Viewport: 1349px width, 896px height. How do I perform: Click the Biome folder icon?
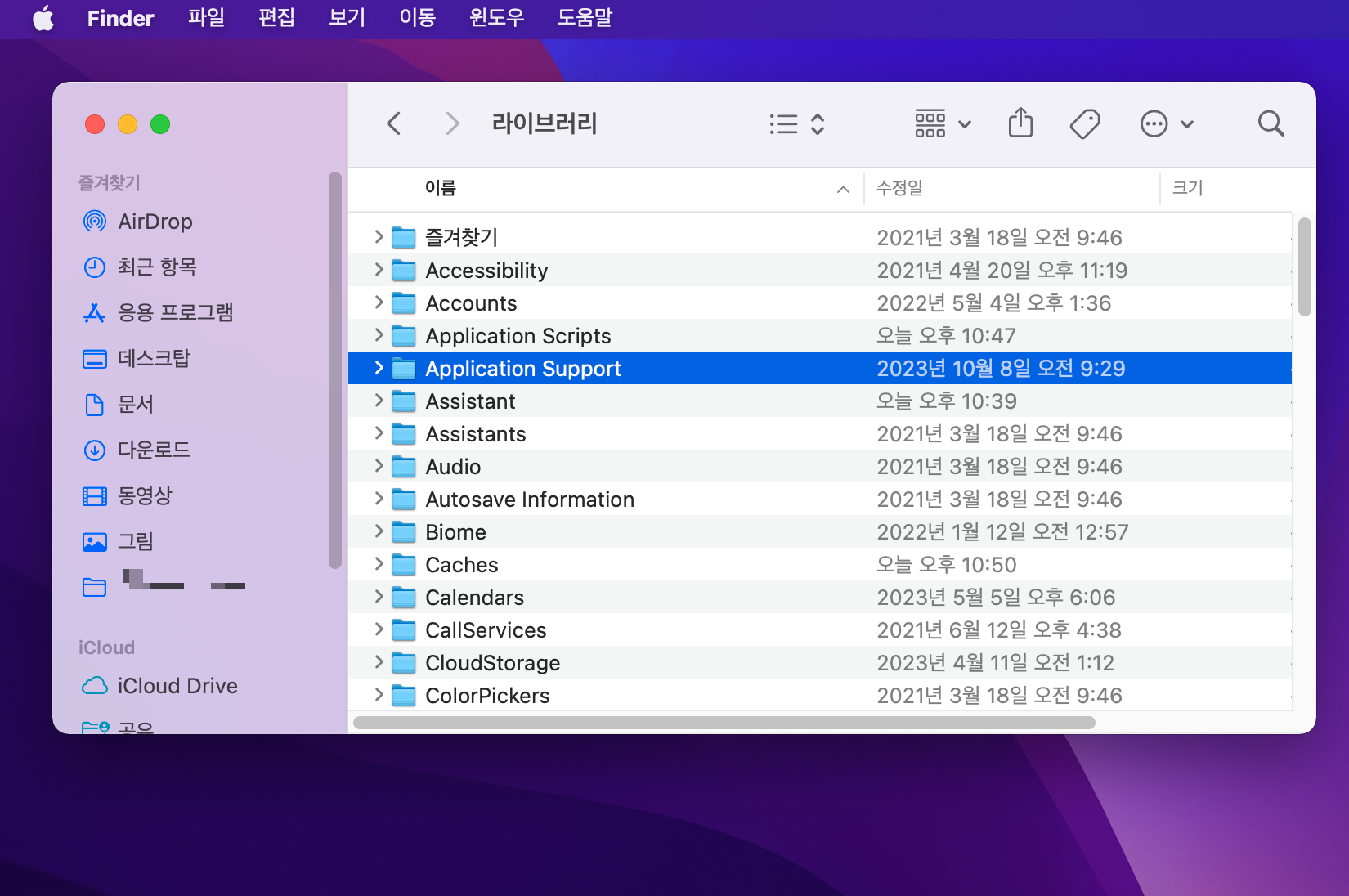(x=404, y=532)
